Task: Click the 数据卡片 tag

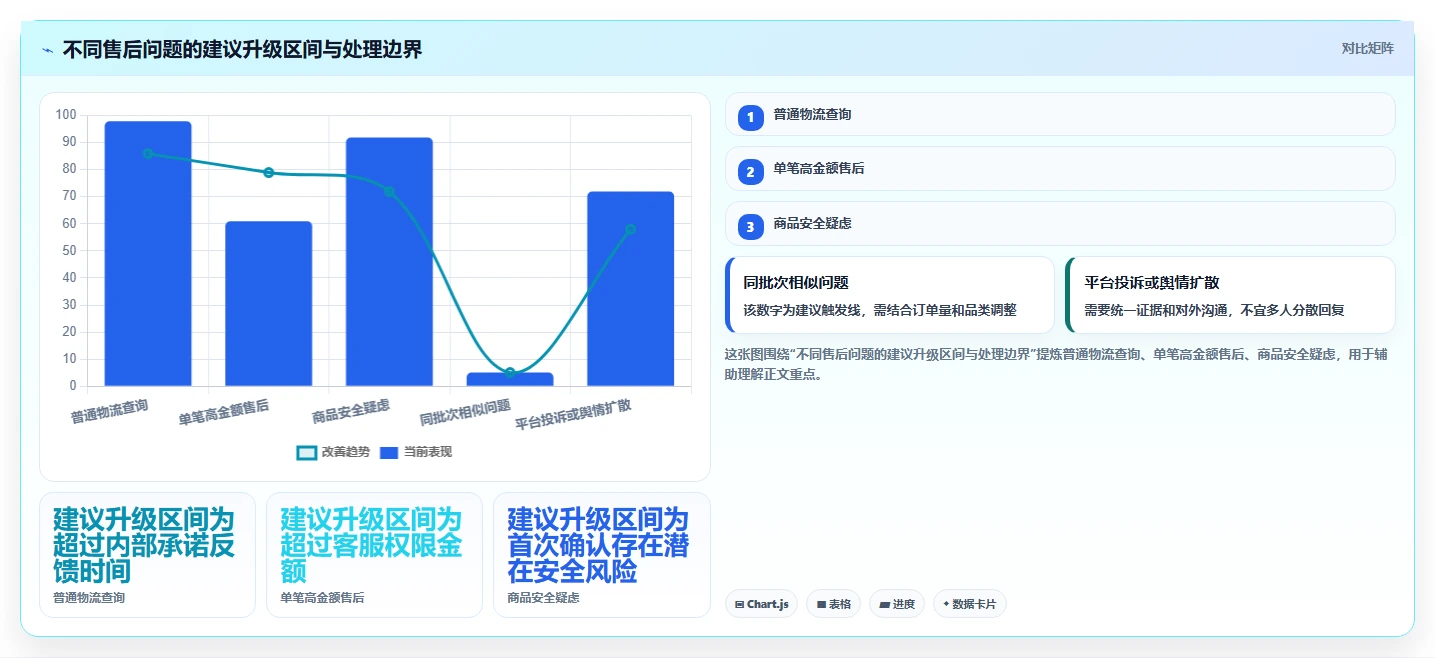Action: [x=970, y=604]
